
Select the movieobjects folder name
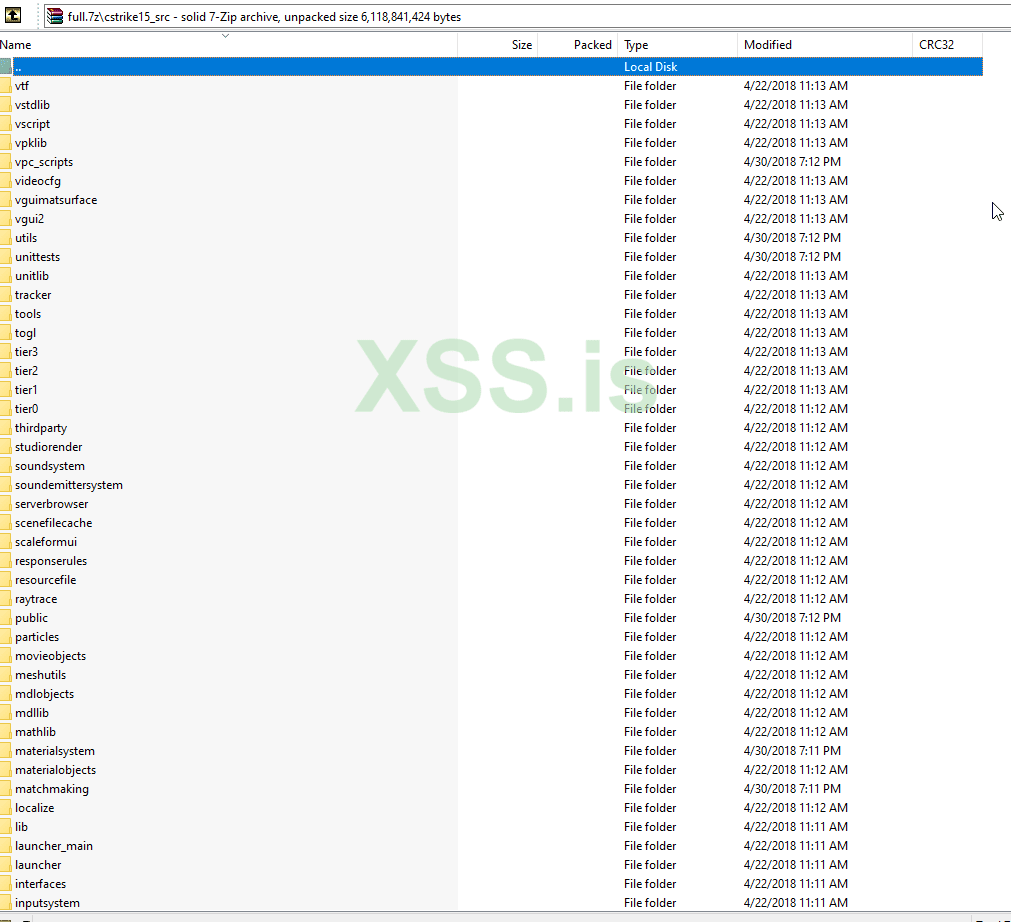click(x=50, y=656)
